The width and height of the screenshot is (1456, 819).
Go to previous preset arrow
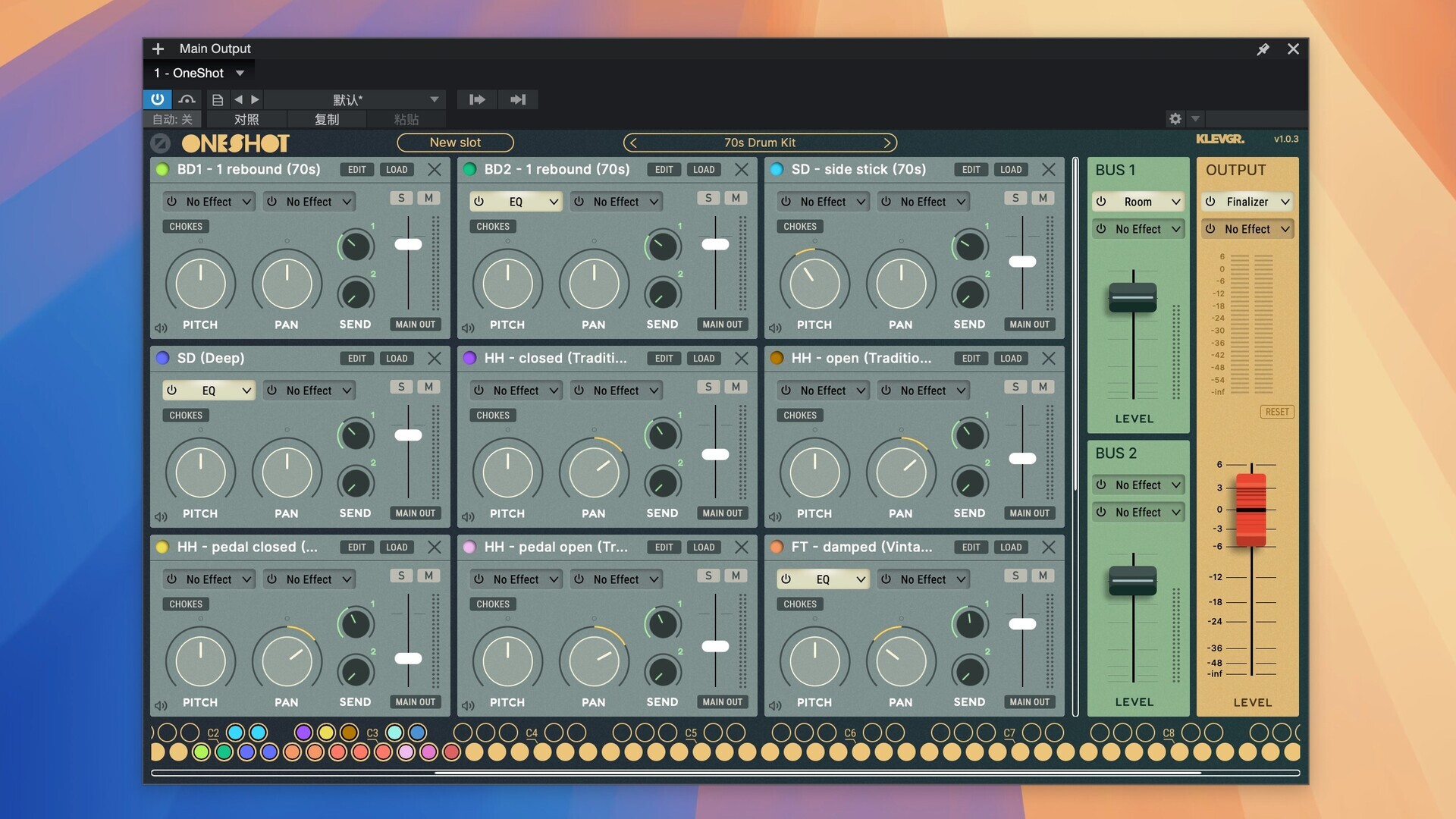(x=238, y=99)
